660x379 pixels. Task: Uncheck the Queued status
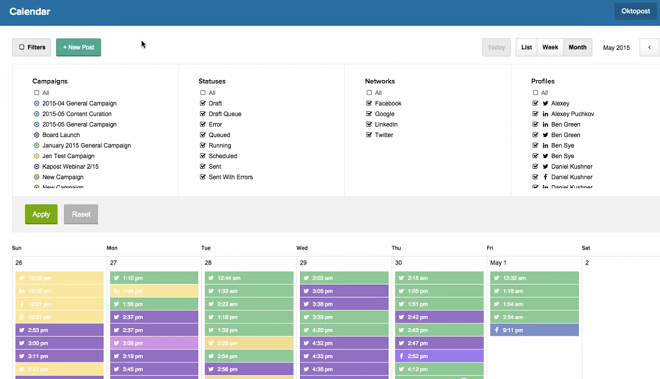(x=203, y=135)
